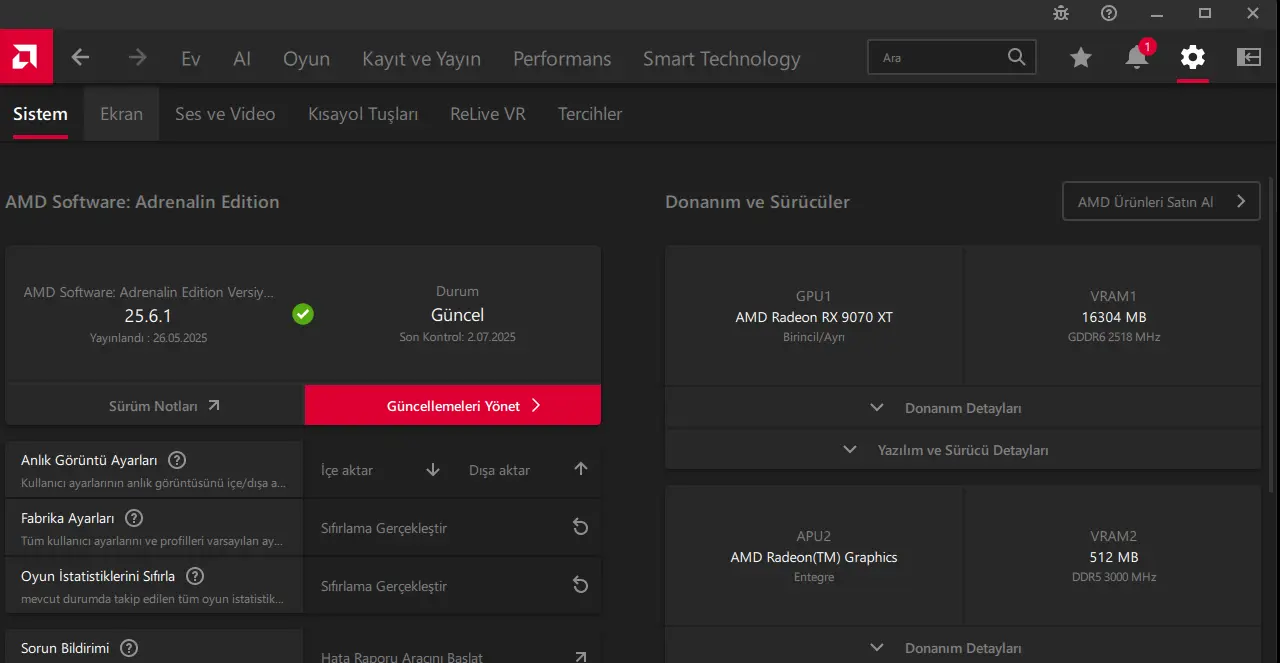
Task: Click the 512 MB VRAM value
Action: 1113,557
